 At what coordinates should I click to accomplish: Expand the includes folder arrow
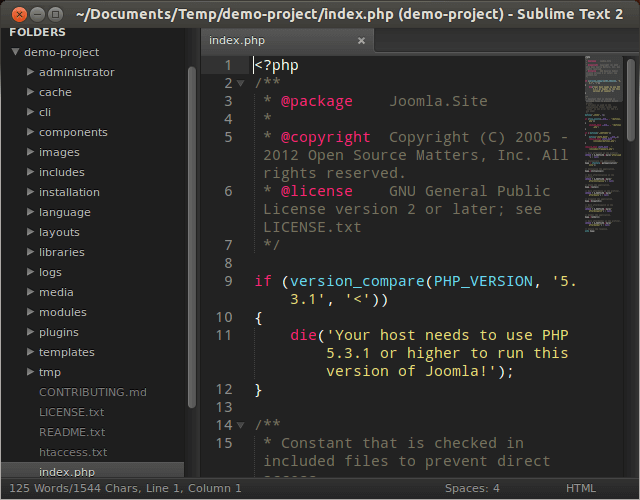coord(30,172)
